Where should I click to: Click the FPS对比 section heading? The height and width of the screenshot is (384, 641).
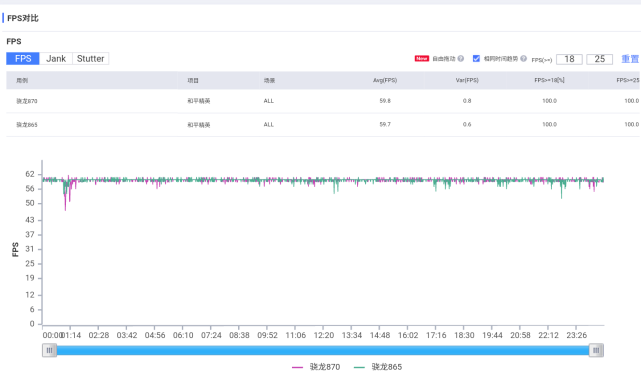[x=23, y=18]
